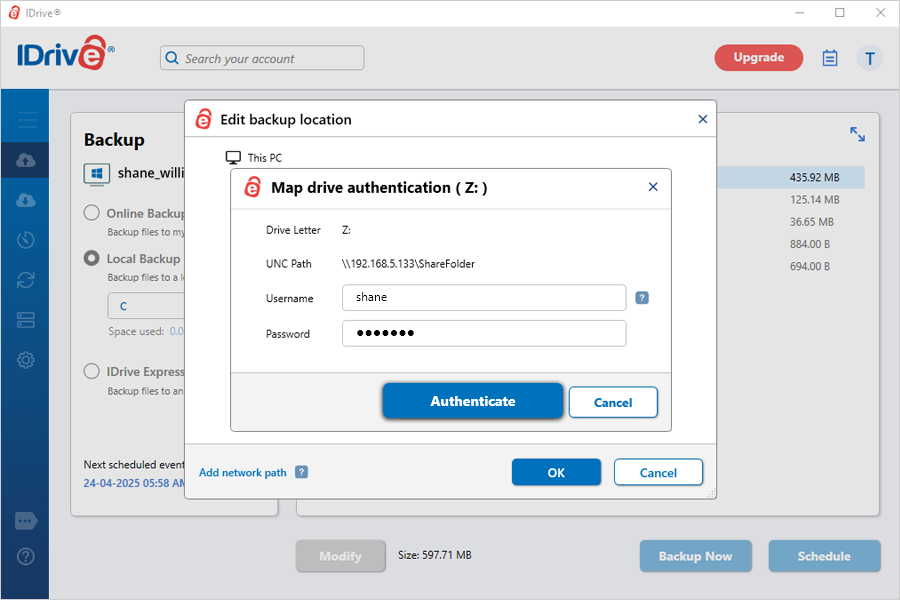Click the help icon beside Username field
This screenshot has width=900, height=600.
642,298
